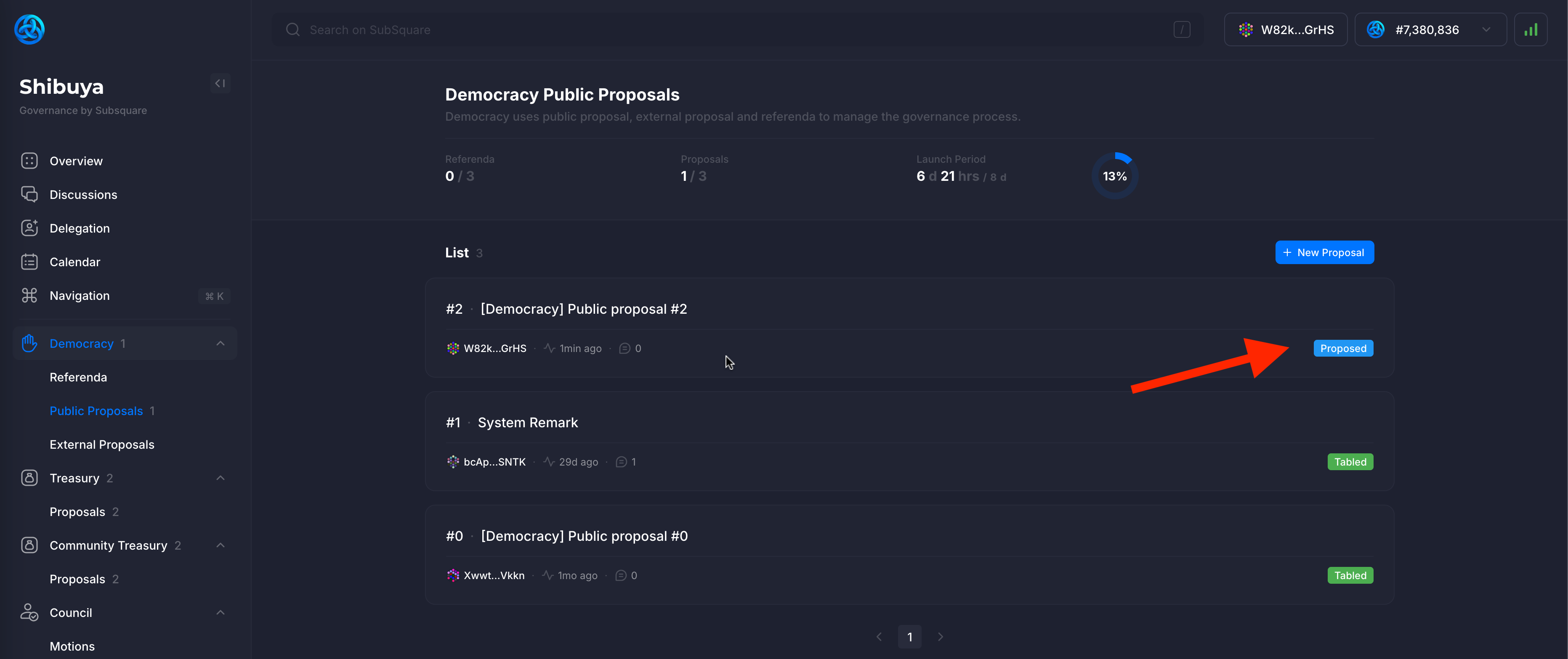Open the Overview sidebar item

click(75, 161)
